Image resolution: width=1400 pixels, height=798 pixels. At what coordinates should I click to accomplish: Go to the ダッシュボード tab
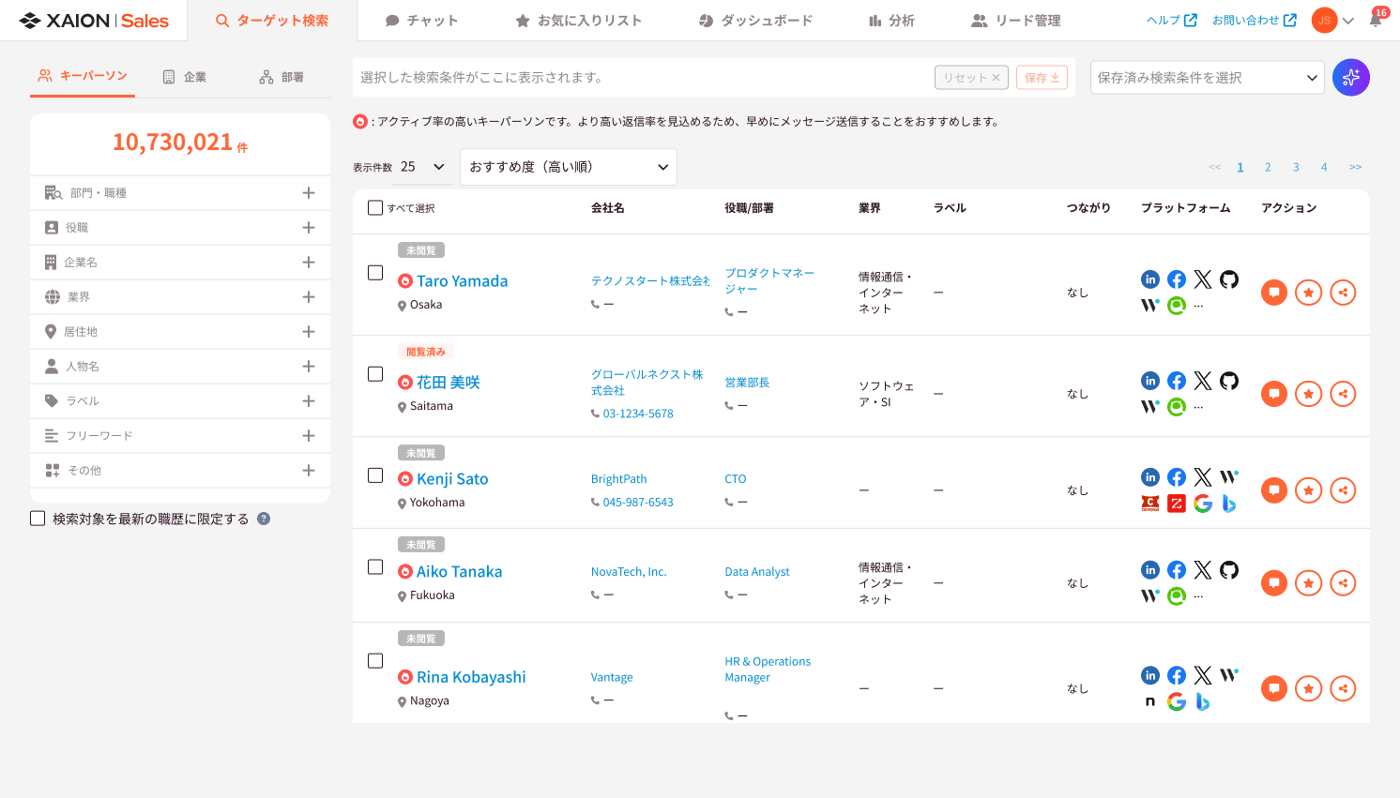point(755,20)
